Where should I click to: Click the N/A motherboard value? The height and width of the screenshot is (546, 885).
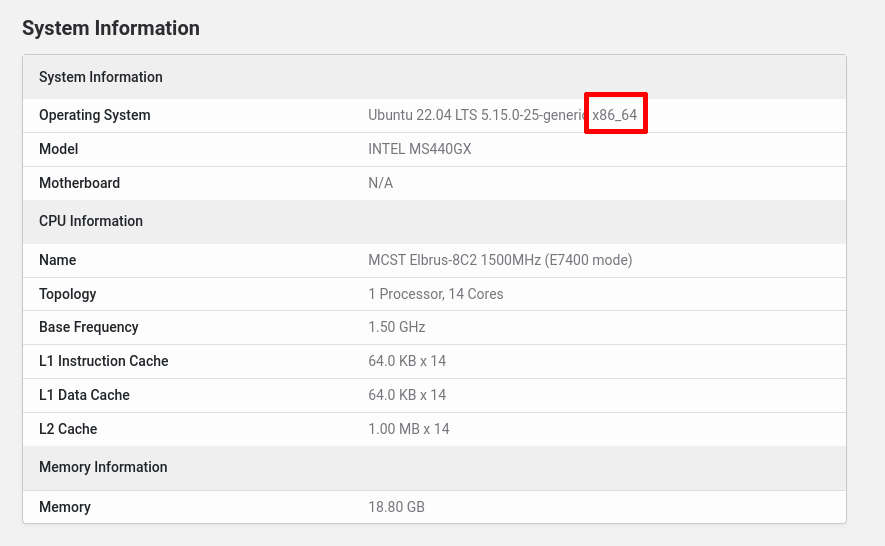(x=380, y=183)
